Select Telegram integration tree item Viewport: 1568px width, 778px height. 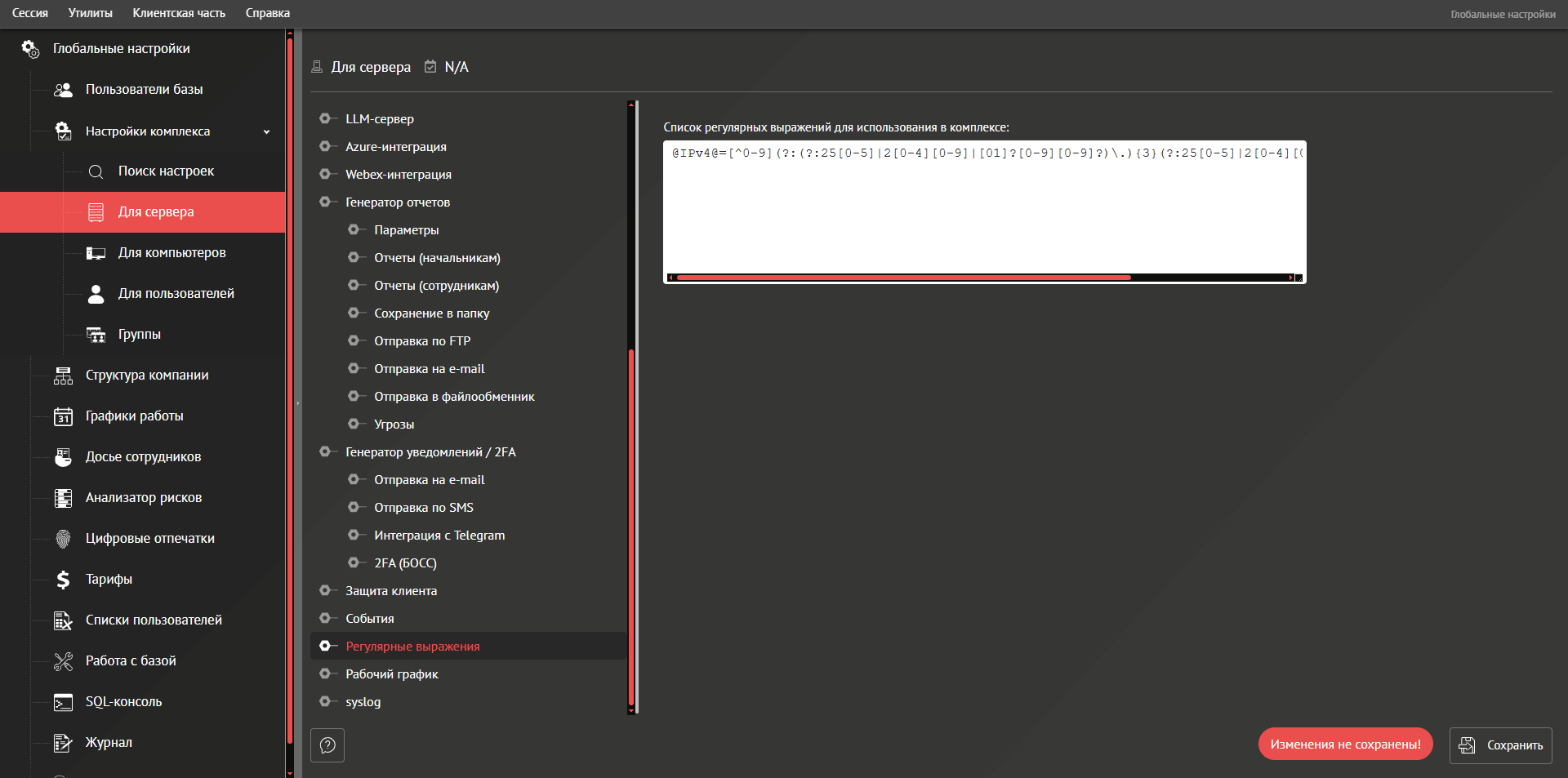click(x=439, y=536)
